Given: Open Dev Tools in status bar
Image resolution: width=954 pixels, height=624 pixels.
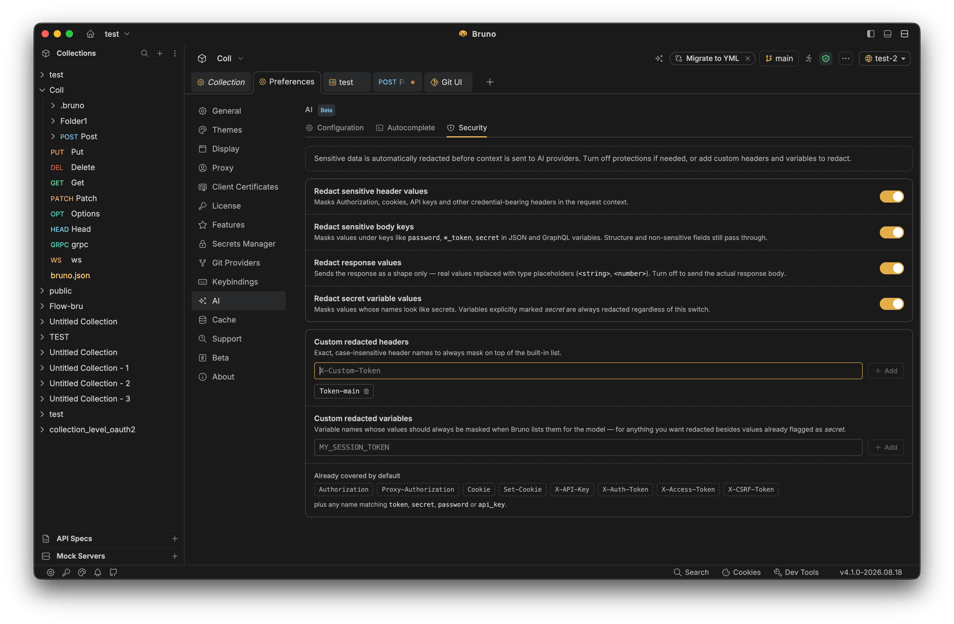Looking at the screenshot, I should pos(796,572).
